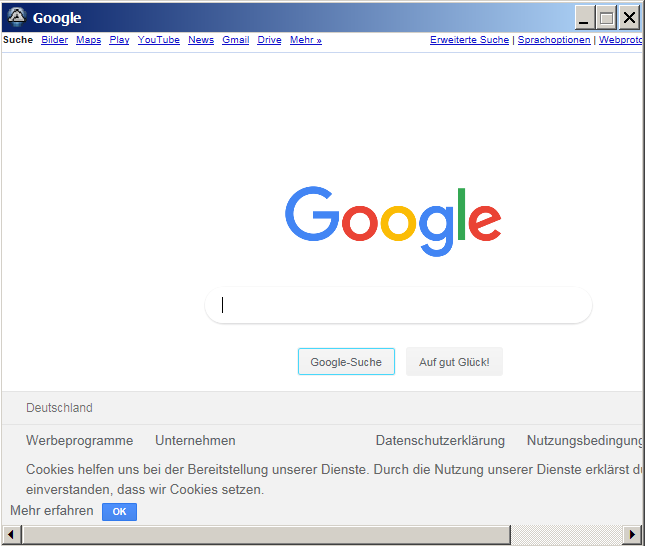Click the right scroll arrow on horizontal scrollbar
645x546 pixels.
(x=633, y=535)
